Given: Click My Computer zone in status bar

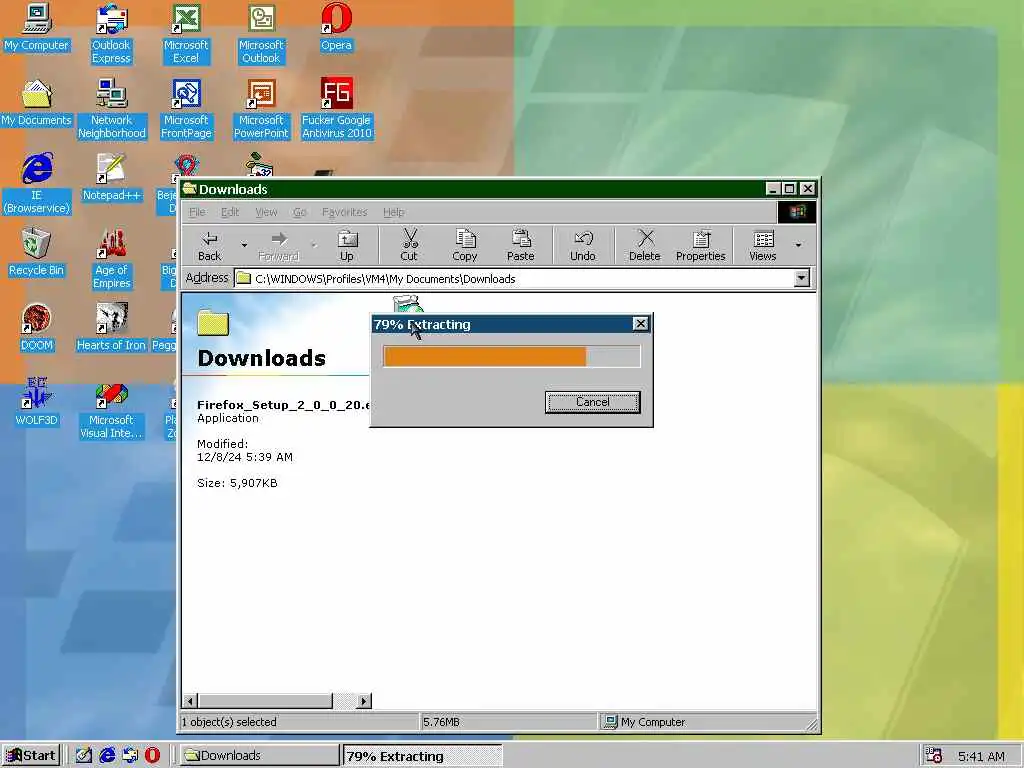Looking at the screenshot, I should pyautogui.click(x=653, y=722).
